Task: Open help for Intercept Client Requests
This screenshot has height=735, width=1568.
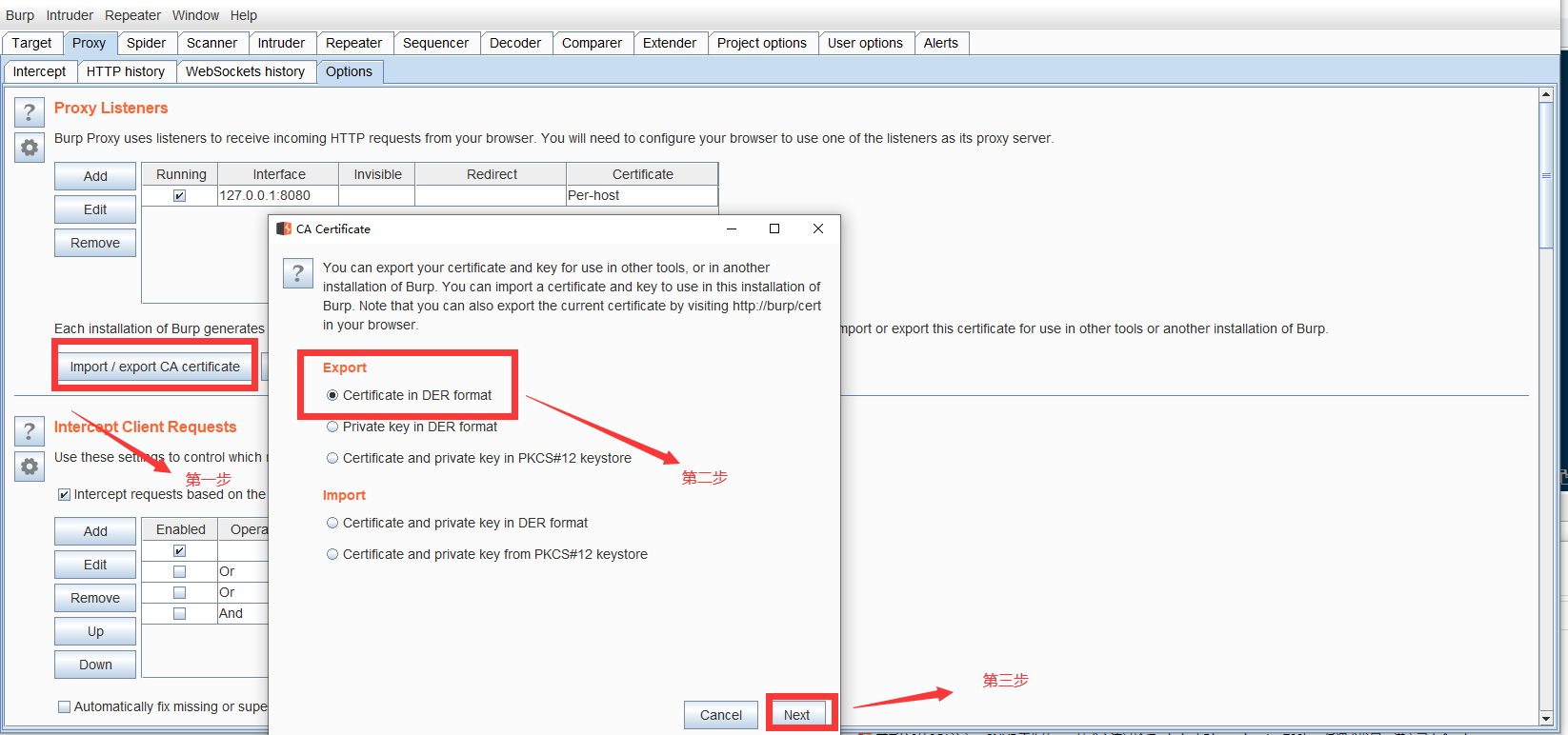Action: click(x=30, y=432)
